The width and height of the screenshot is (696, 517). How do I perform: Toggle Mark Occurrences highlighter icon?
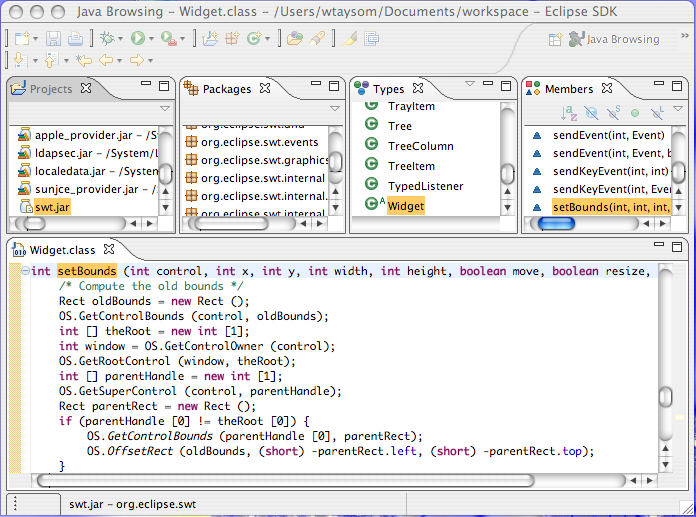[349, 39]
